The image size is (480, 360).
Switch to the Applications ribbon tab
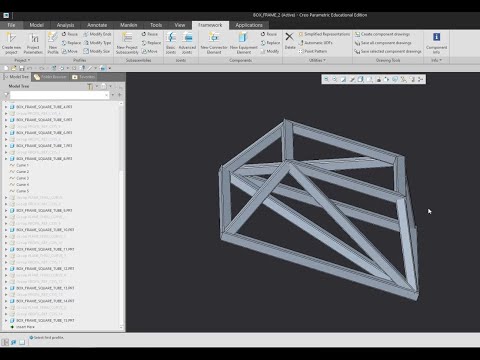point(249,25)
